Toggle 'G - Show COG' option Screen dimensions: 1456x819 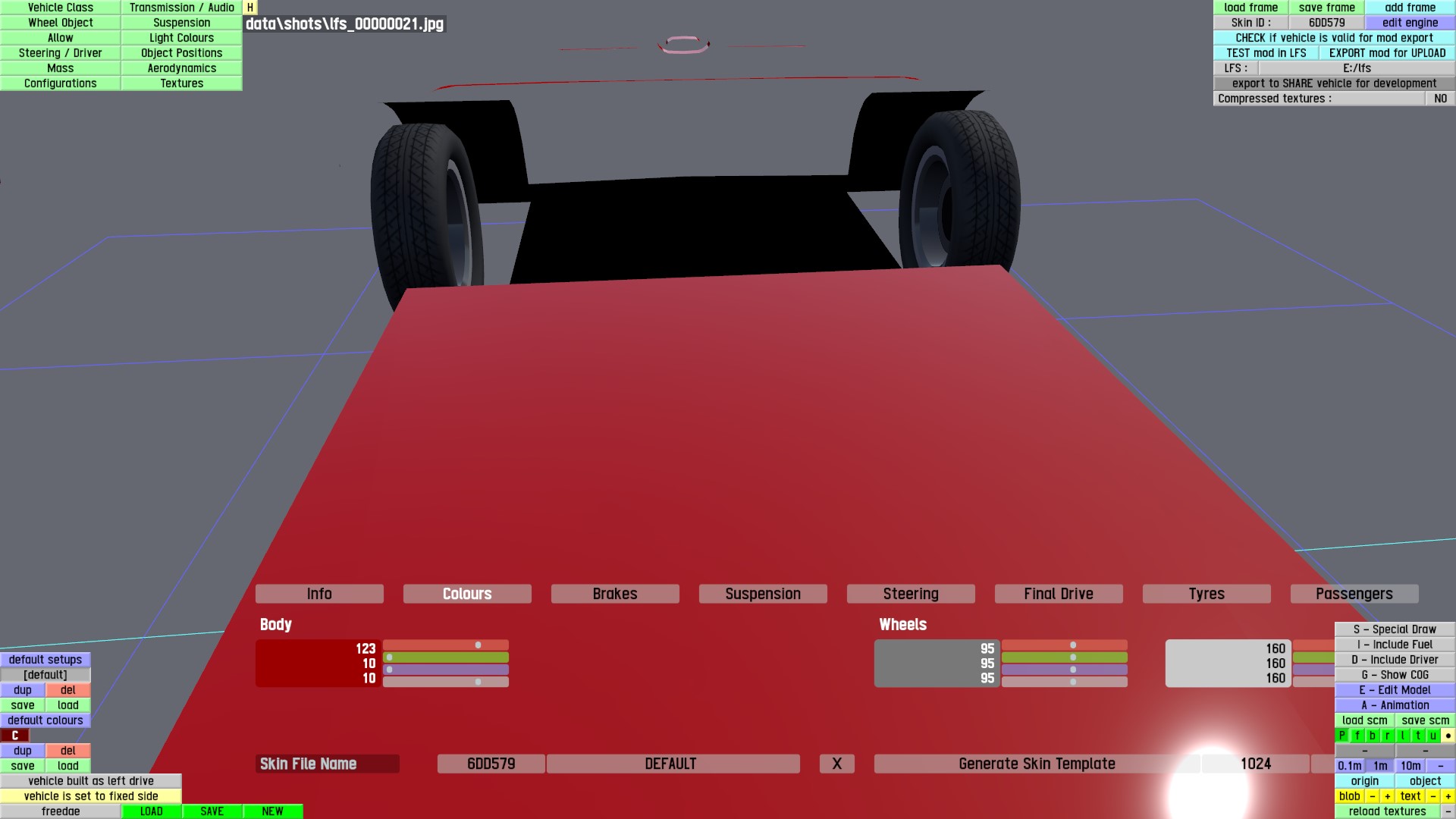(1395, 675)
